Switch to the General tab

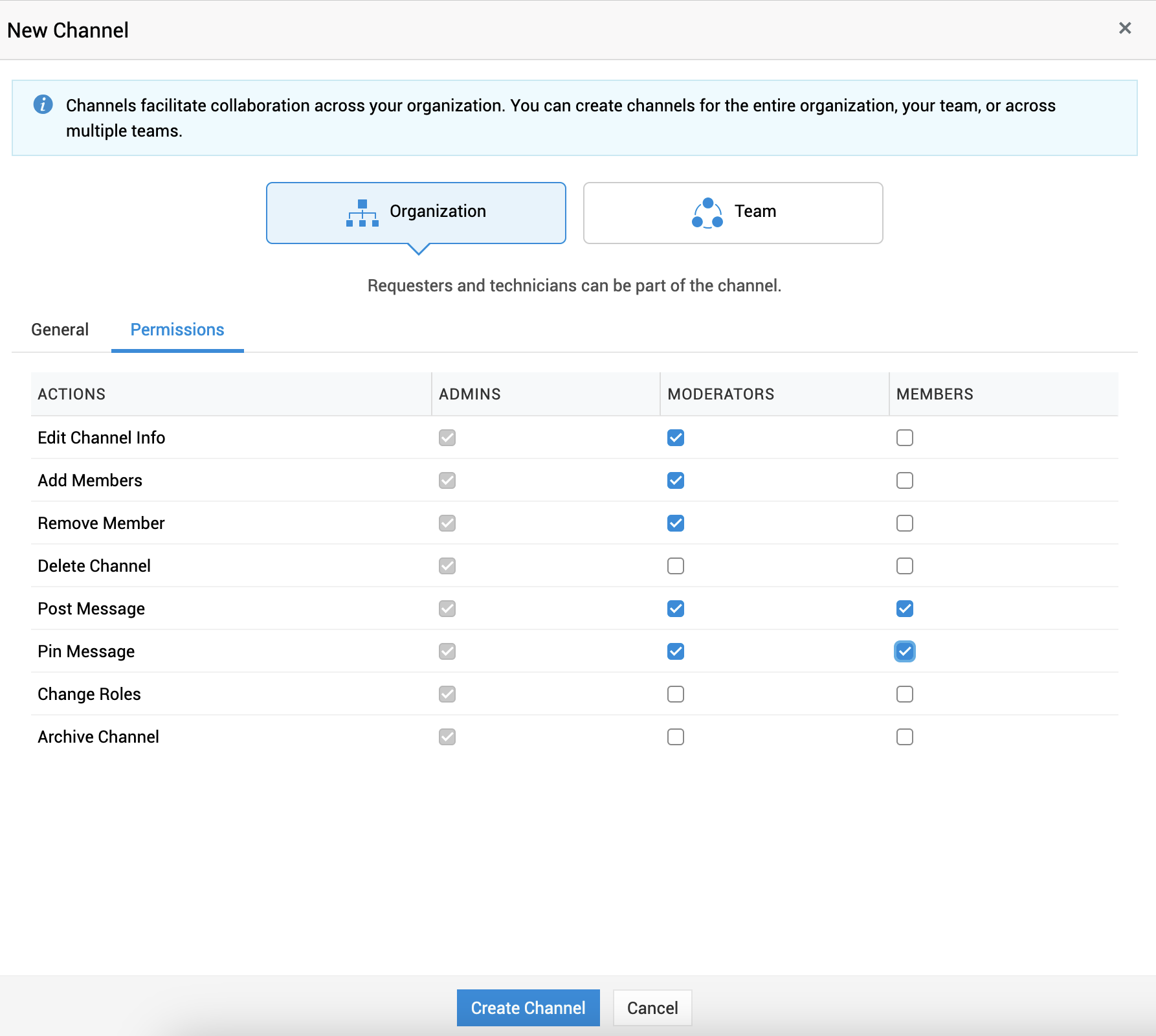60,330
